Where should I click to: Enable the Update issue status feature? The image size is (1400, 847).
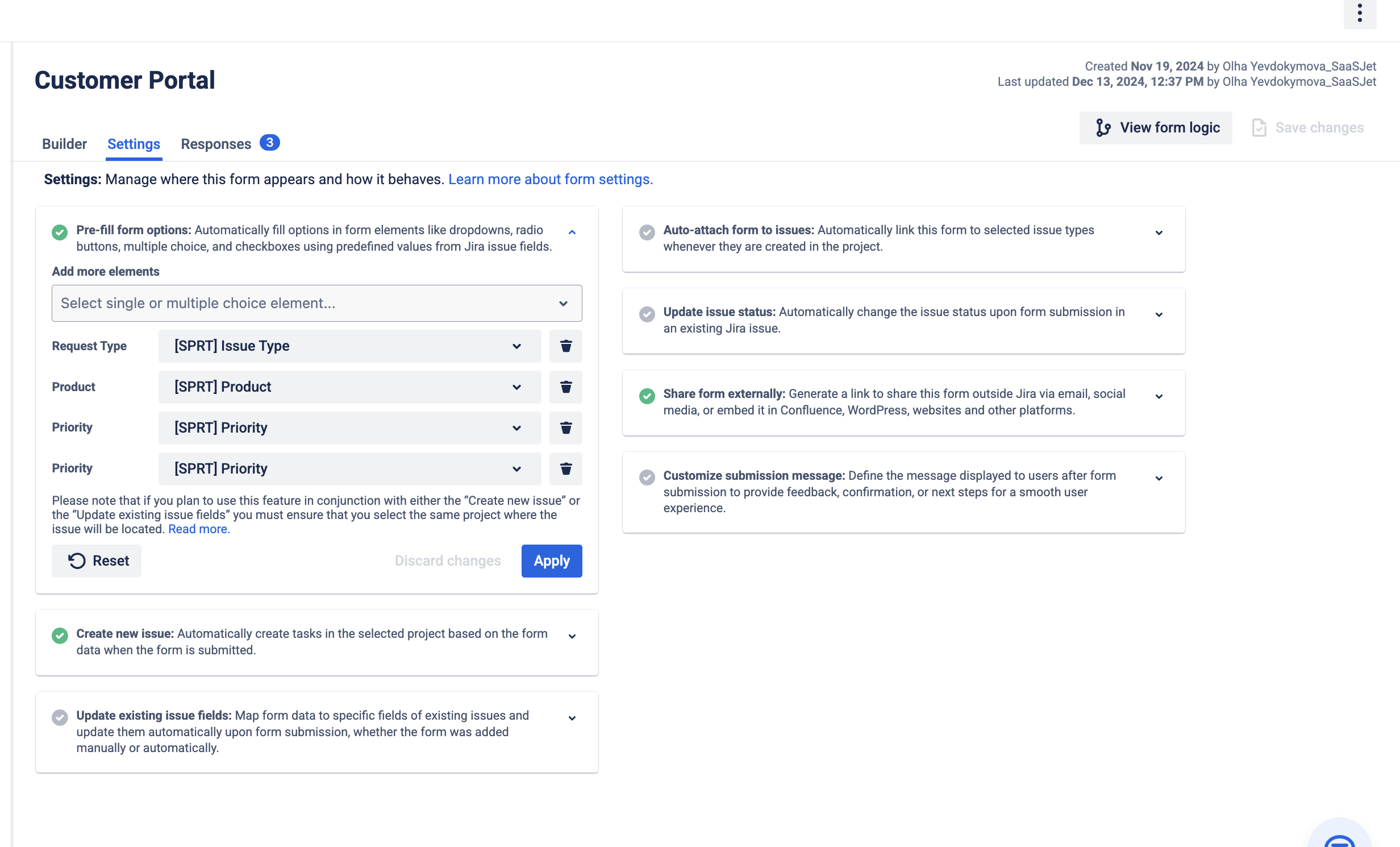point(647,314)
